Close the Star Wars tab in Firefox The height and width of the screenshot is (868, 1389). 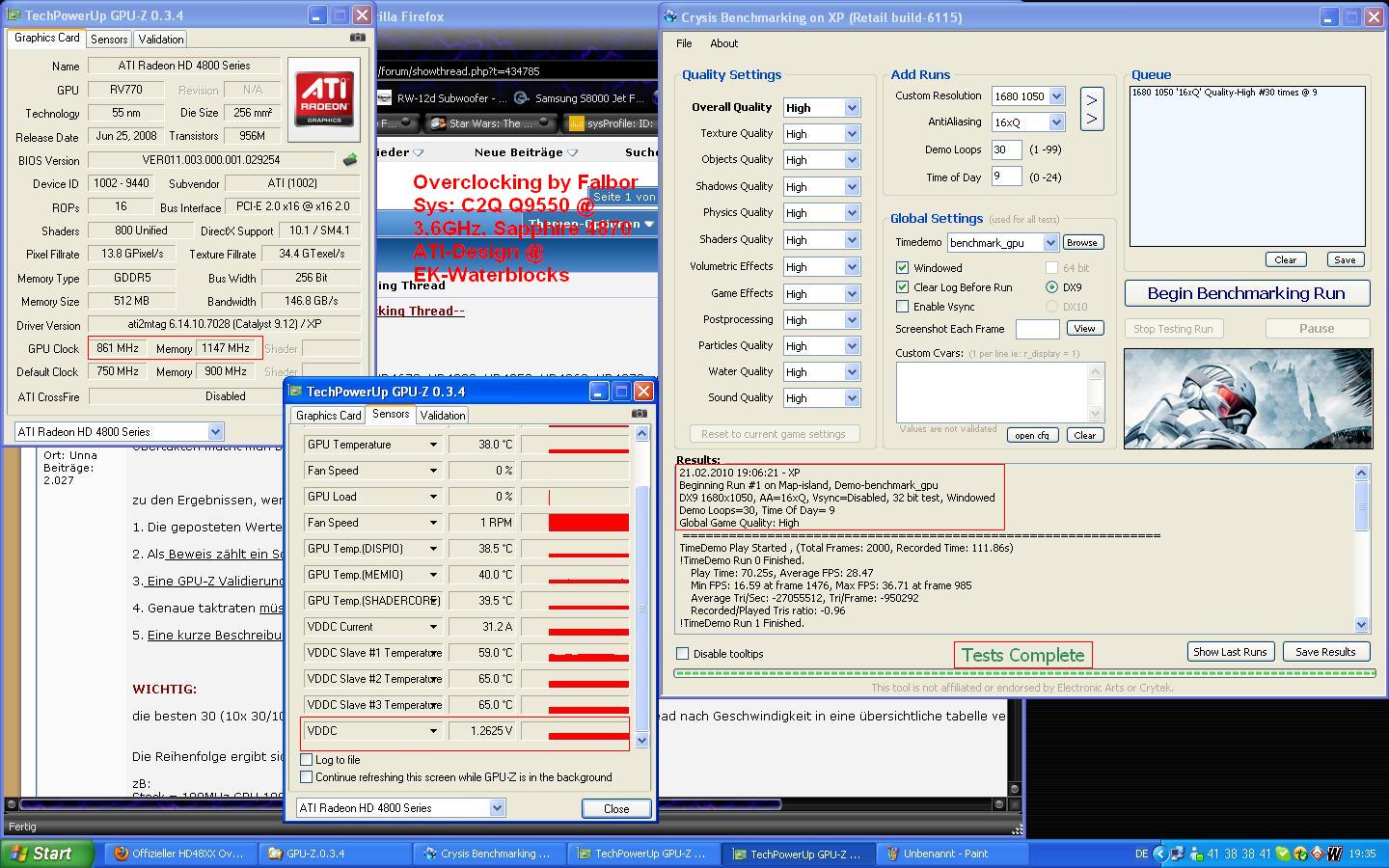[x=545, y=122]
